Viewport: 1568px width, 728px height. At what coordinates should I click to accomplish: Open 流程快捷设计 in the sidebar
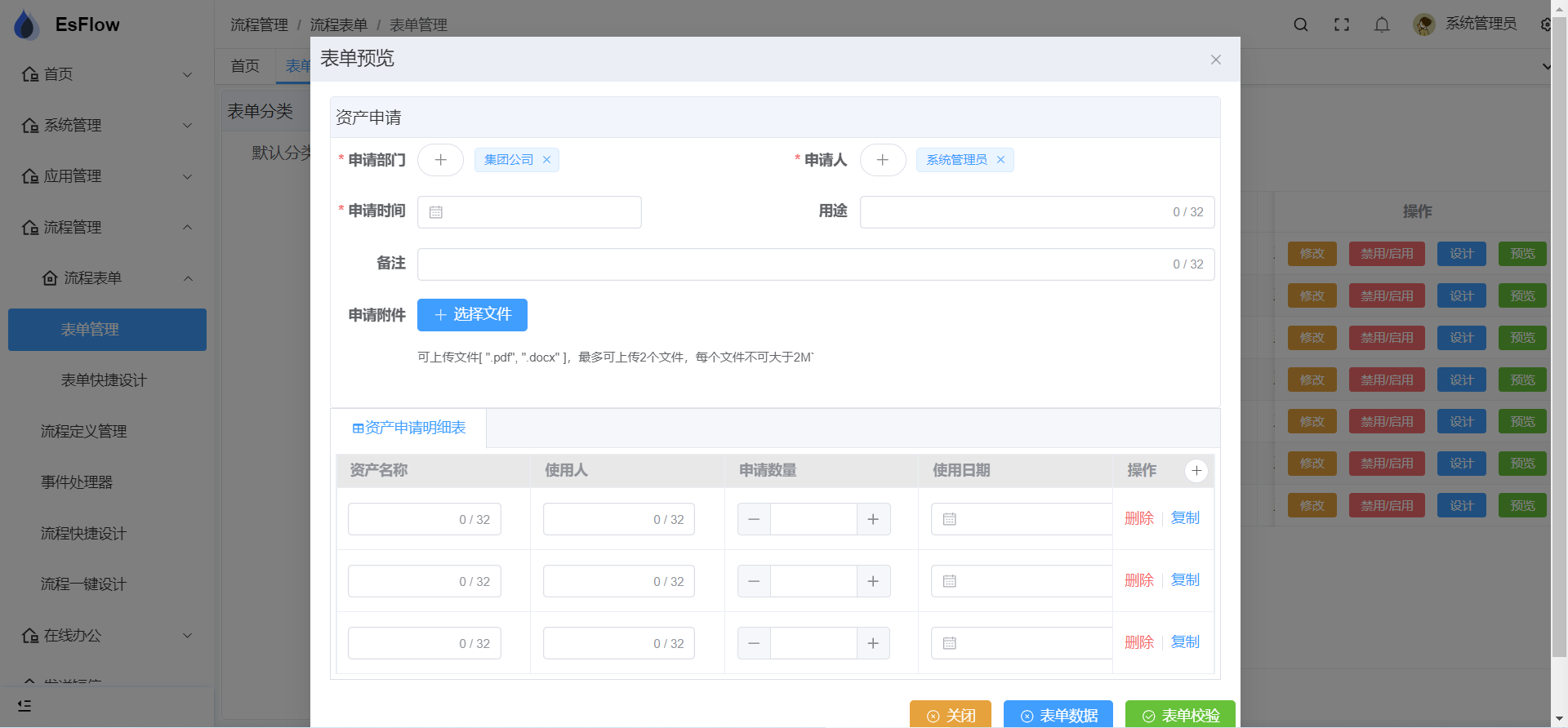tap(107, 534)
